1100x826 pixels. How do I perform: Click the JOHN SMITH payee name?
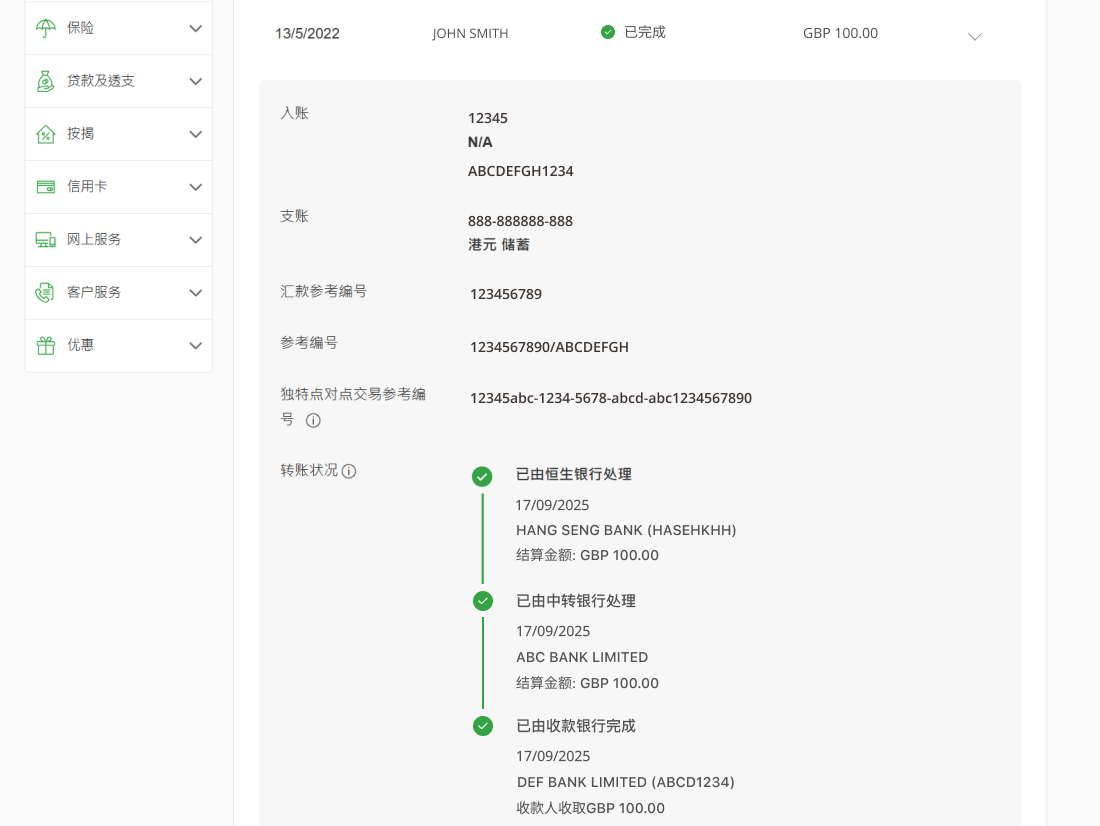pos(470,33)
